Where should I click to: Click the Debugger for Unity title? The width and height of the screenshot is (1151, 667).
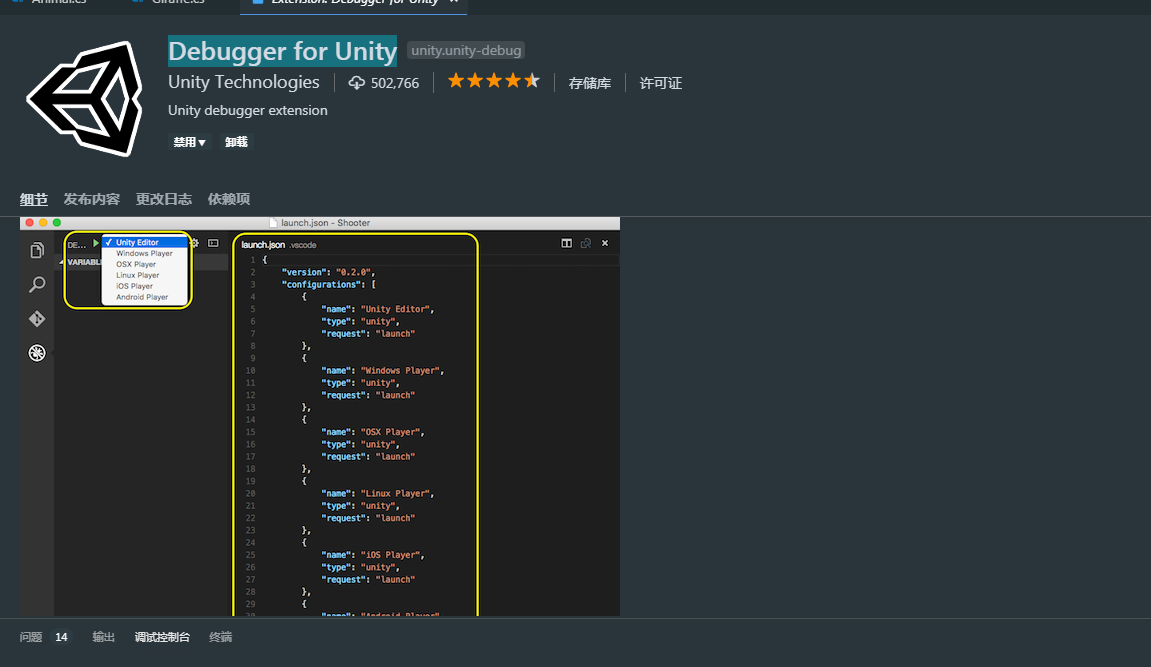point(283,51)
